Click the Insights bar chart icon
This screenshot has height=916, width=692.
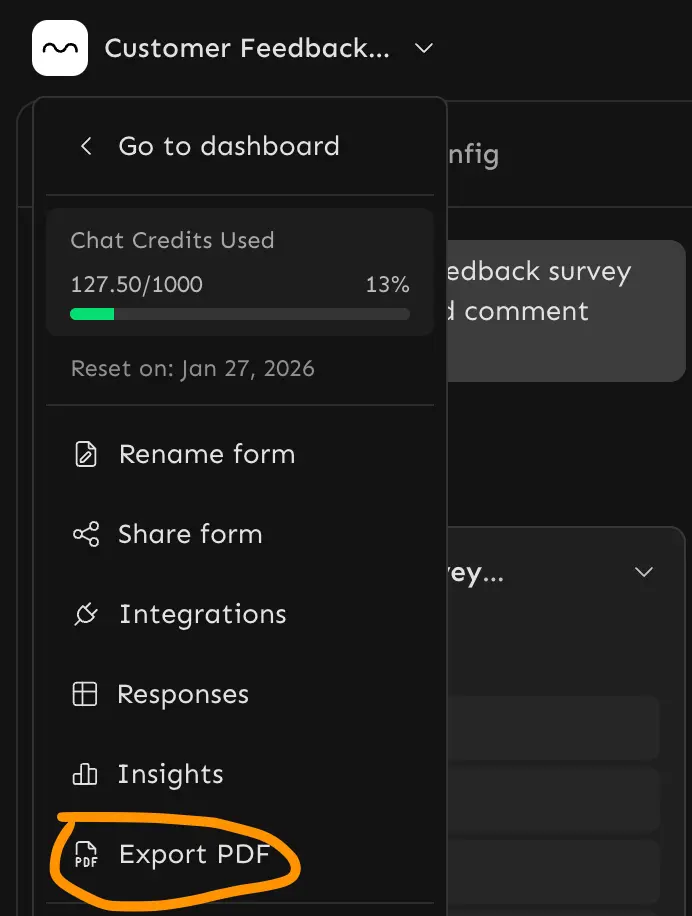click(87, 774)
